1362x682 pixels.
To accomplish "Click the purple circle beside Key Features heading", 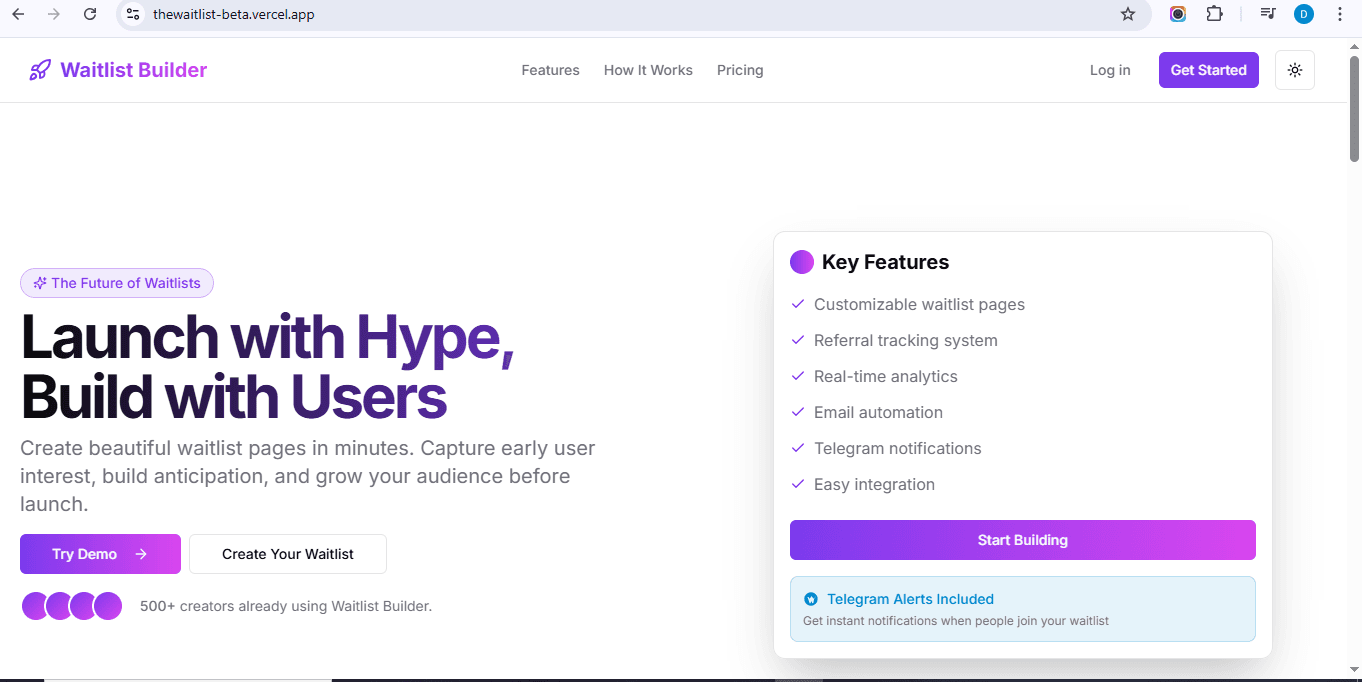I will tap(801, 261).
